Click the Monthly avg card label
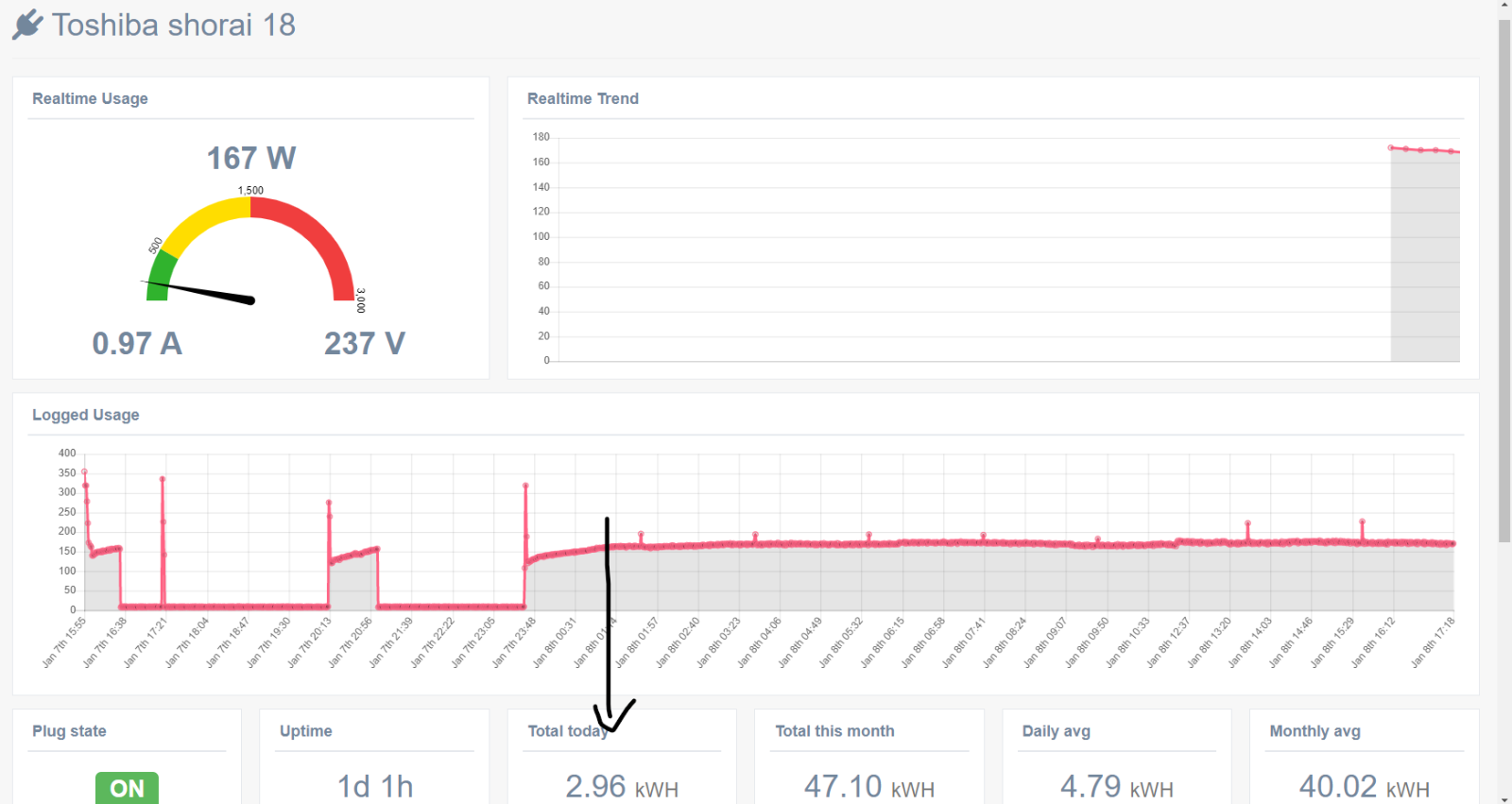 point(1314,731)
